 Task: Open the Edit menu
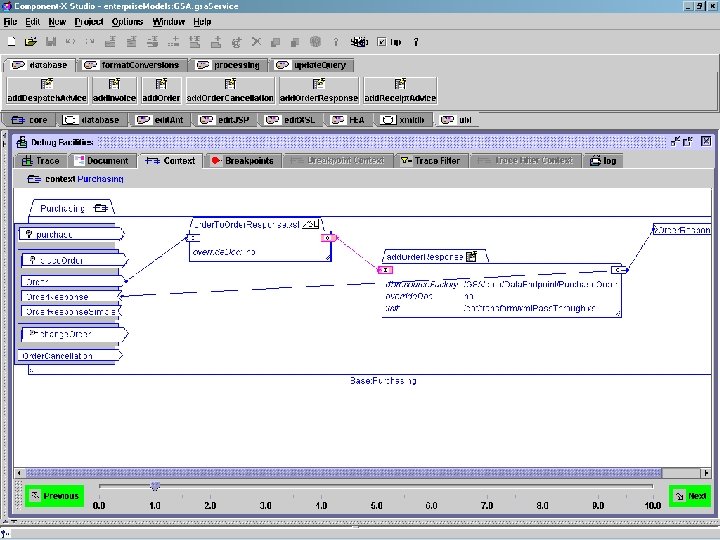(33, 22)
